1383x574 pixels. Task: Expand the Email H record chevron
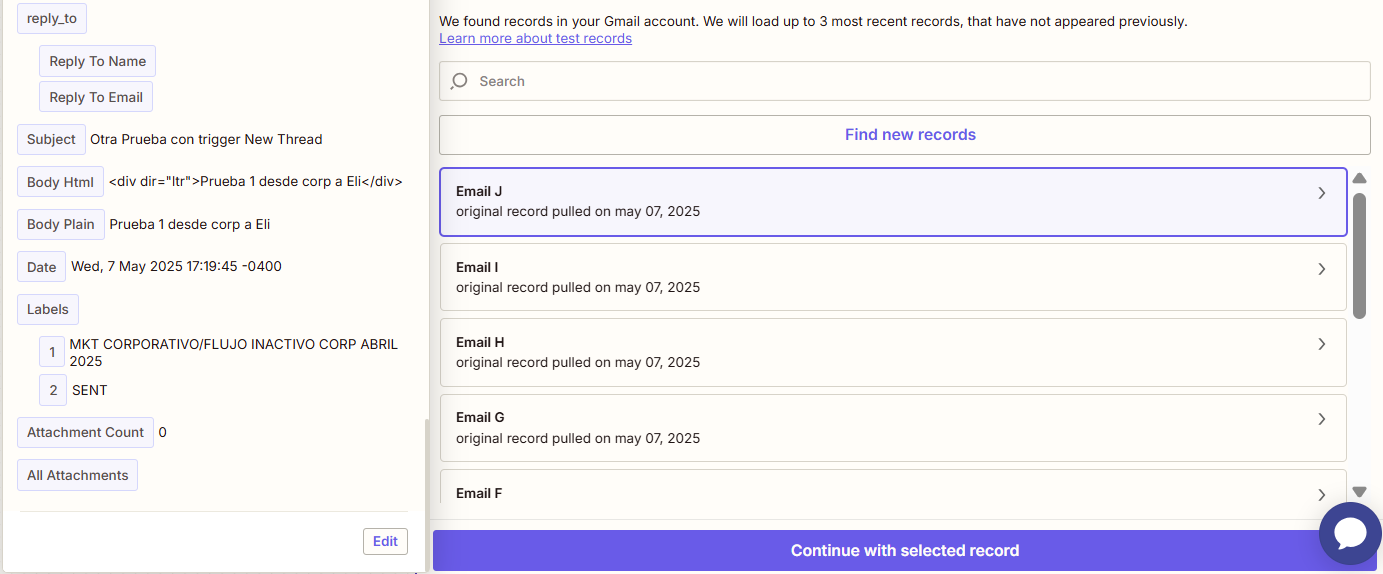[1322, 344]
